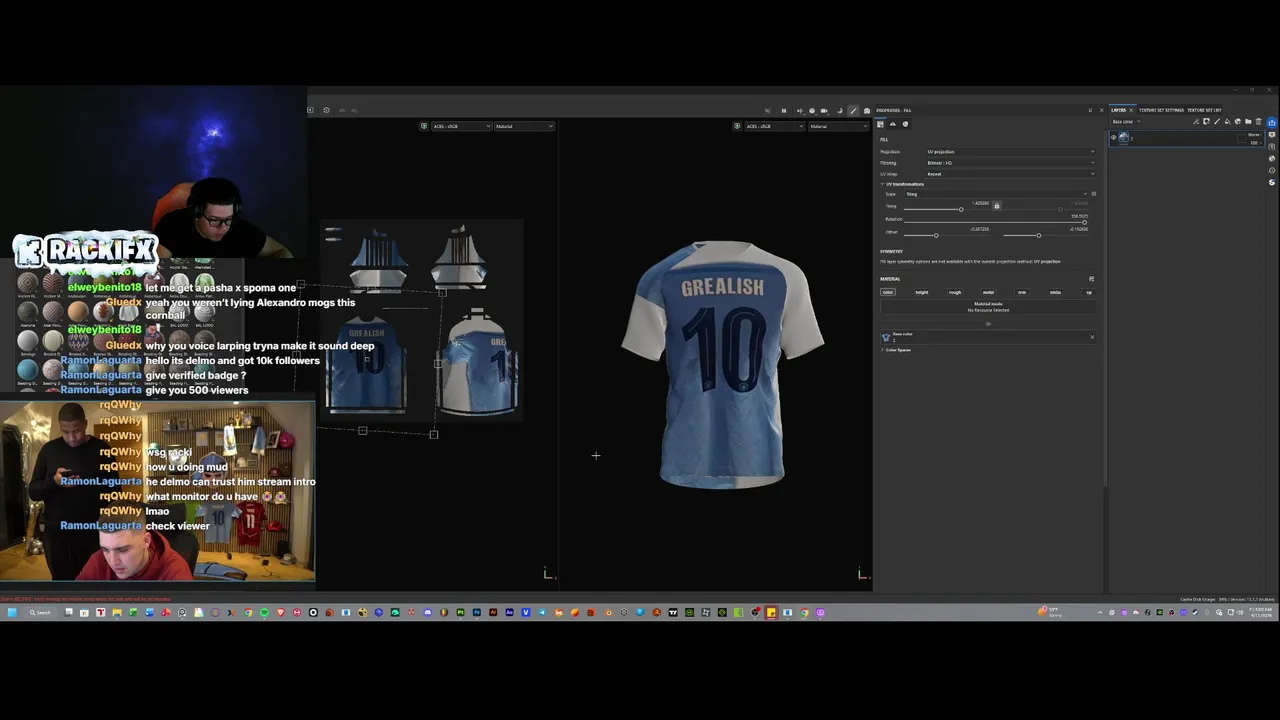Image resolution: width=1280 pixels, height=720 pixels.
Task: Open the layer opacity 100 dropdown
Action: 1255,143
